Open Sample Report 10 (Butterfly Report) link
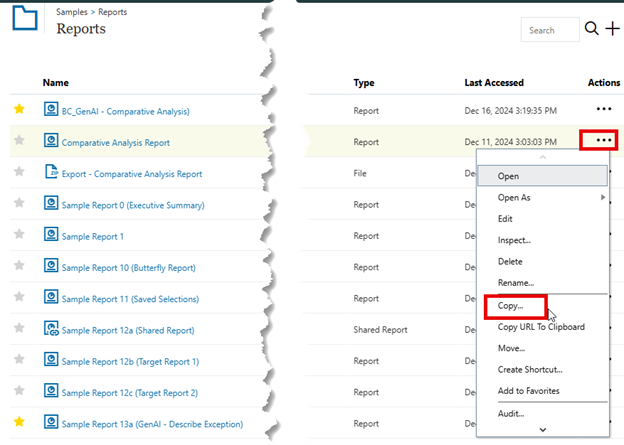The width and height of the screenshot is (624, 445). [128, 268]
